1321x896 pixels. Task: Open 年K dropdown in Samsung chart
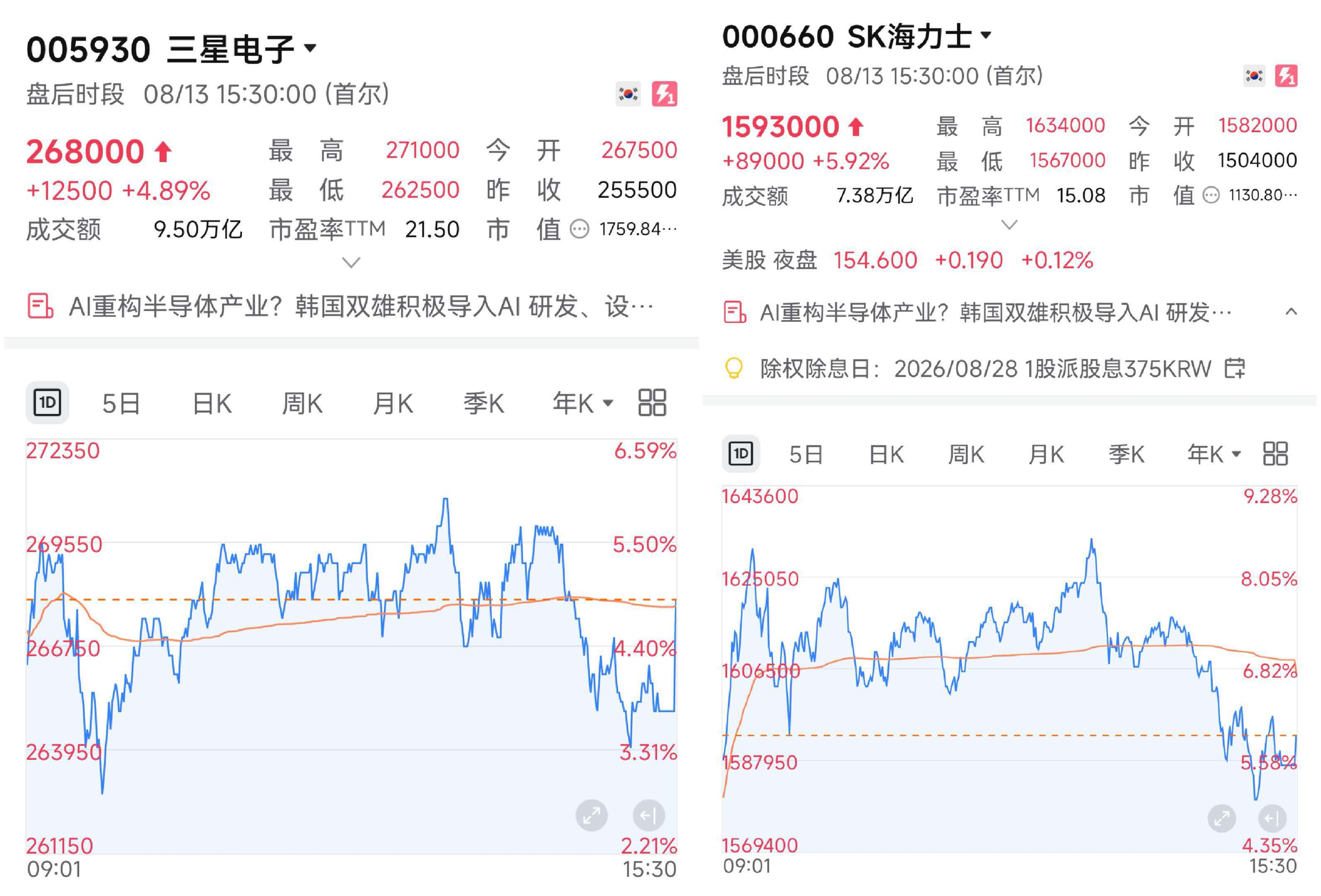(583, 403)
